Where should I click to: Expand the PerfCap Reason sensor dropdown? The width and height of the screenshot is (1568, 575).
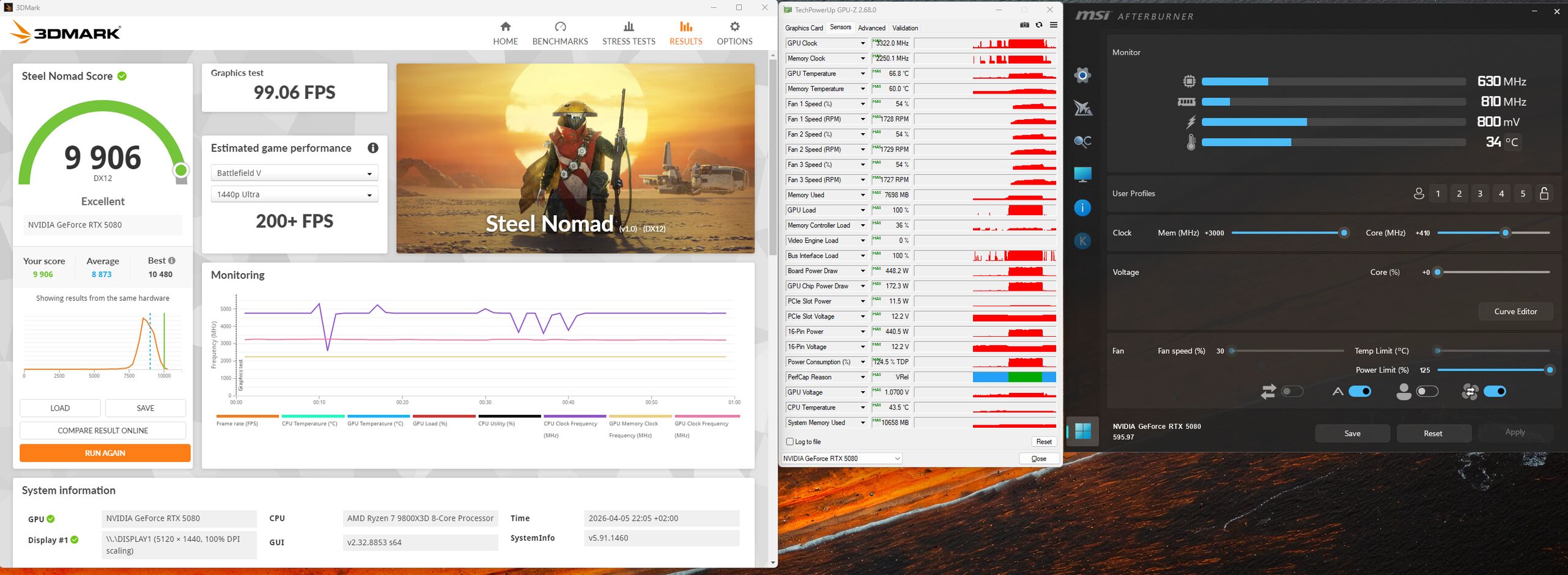[863, 377]
